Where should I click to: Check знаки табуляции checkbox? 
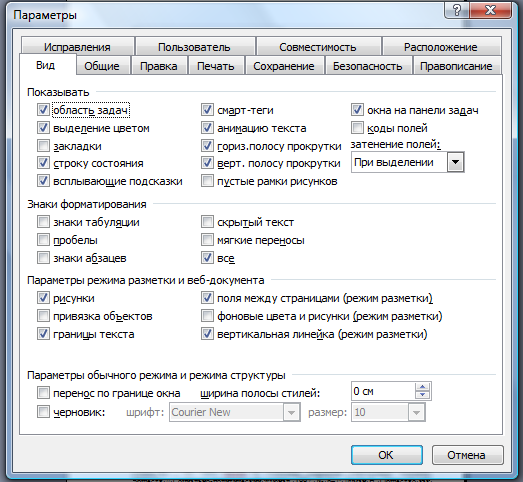(x=43, y=222)
